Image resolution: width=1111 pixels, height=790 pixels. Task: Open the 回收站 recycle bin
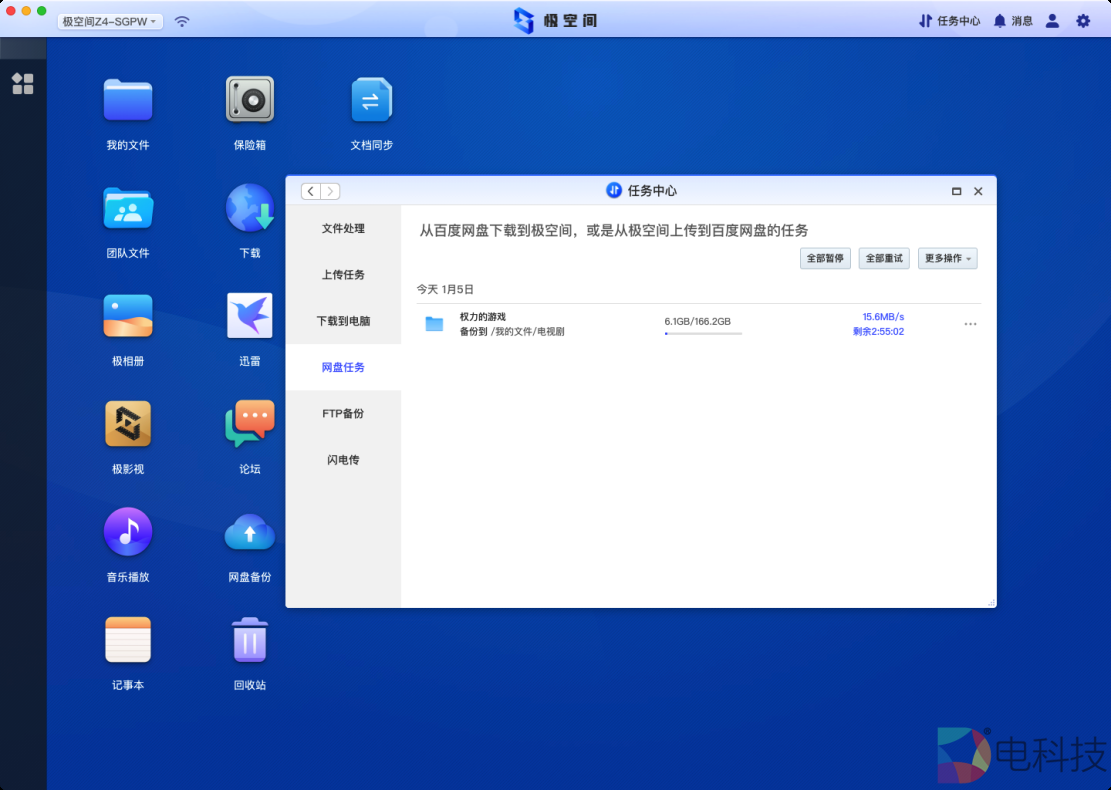point(249,639)
